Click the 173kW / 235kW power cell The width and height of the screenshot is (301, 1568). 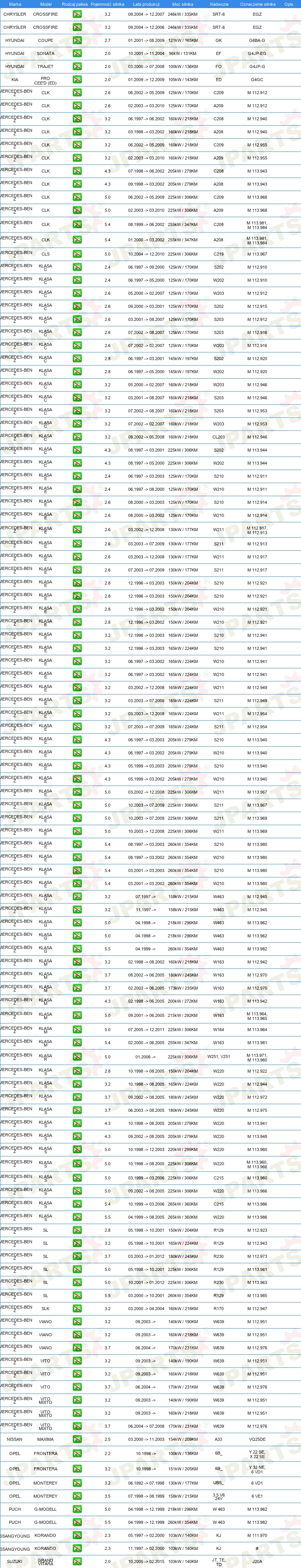[x=183, y=988]
